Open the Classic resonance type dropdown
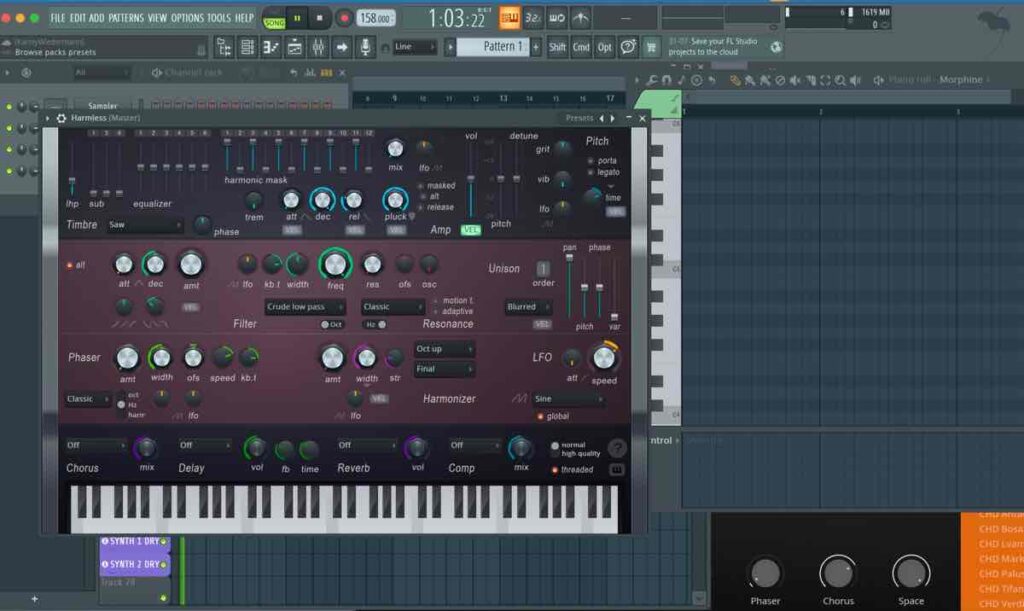 392,307
